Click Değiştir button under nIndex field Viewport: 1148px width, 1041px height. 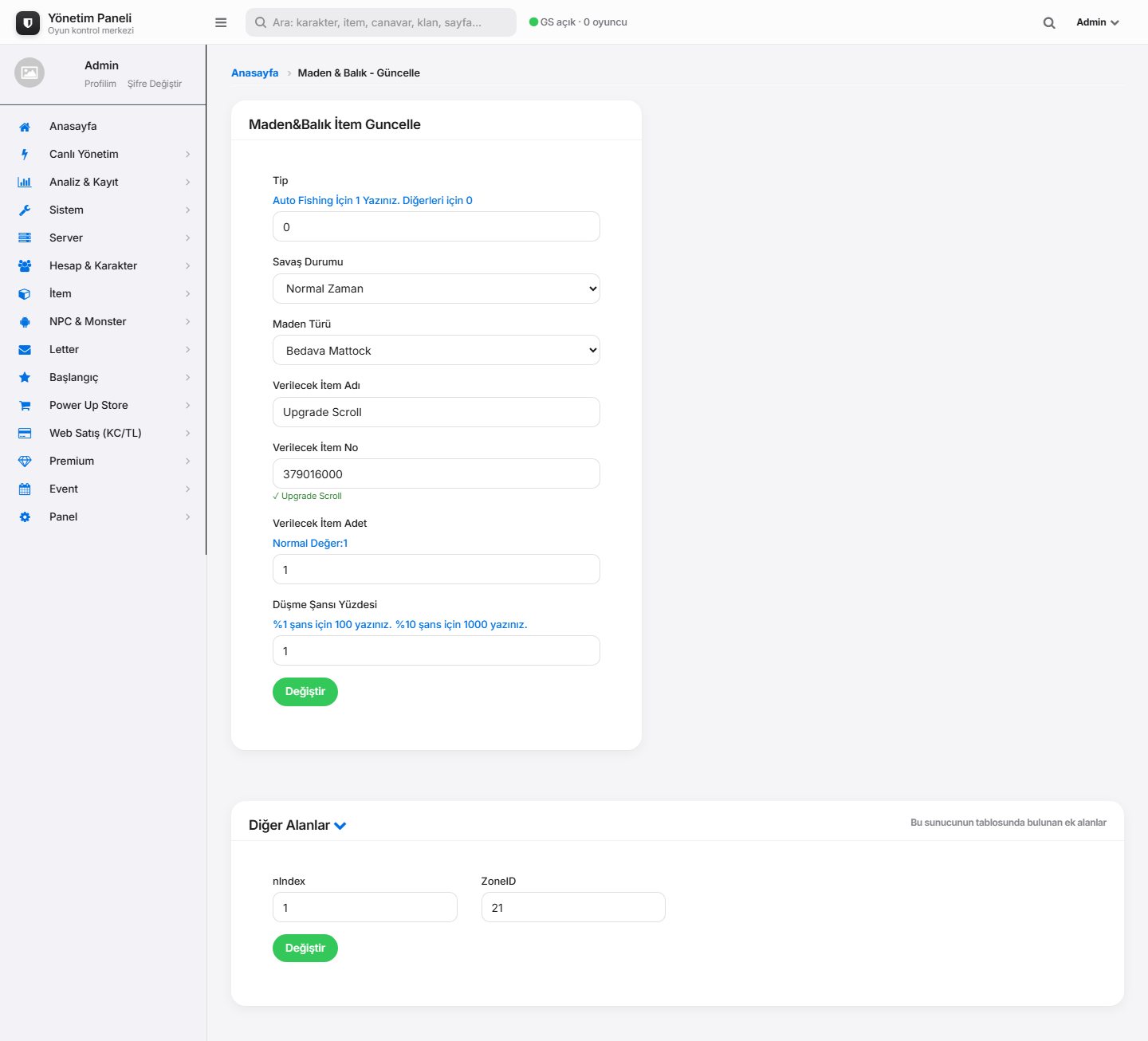point(305,949)
